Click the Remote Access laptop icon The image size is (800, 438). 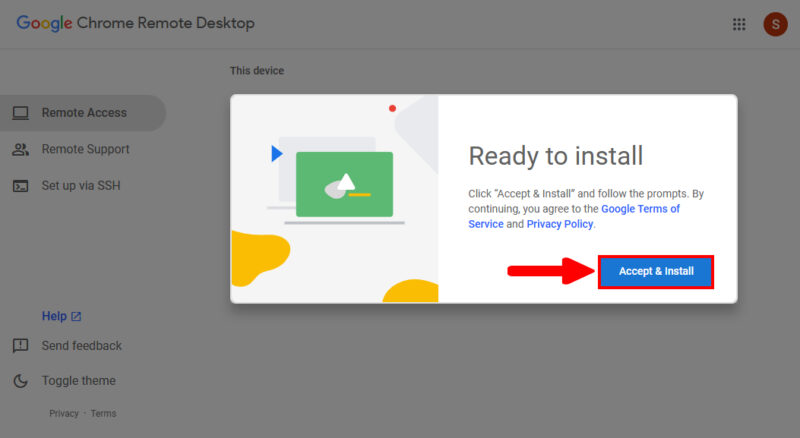20,113
